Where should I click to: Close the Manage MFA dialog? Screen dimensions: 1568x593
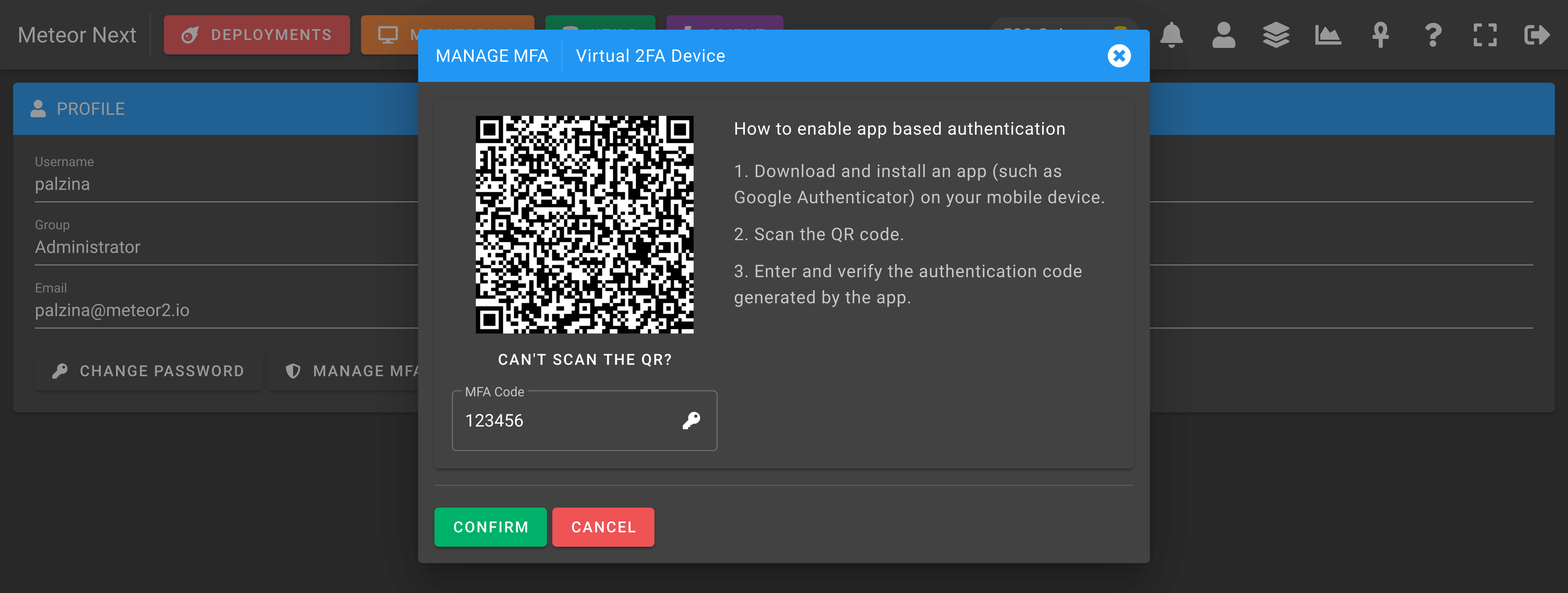click(x=1119, y=56)
